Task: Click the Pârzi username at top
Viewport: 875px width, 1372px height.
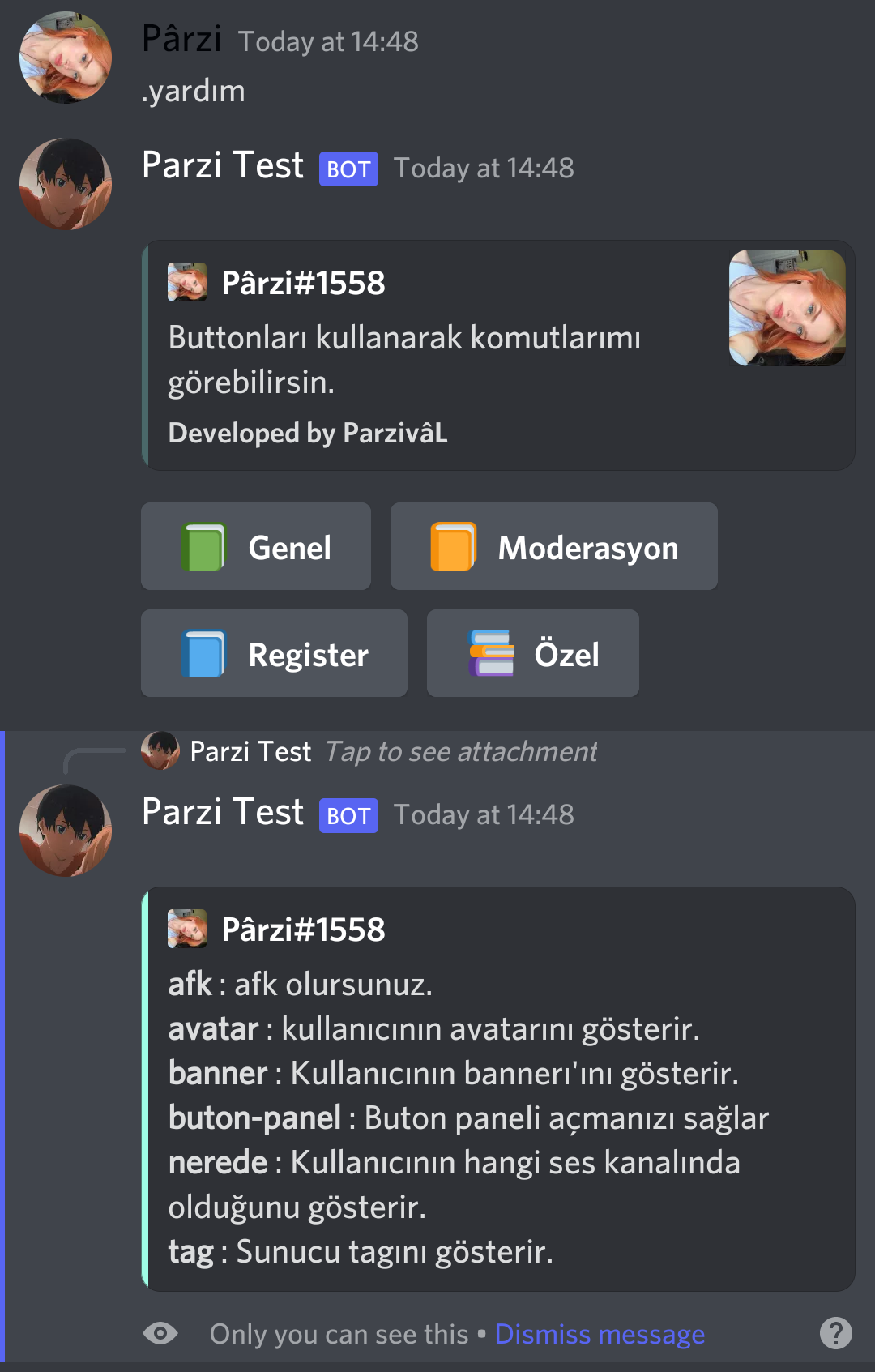Action: point(181,39)
